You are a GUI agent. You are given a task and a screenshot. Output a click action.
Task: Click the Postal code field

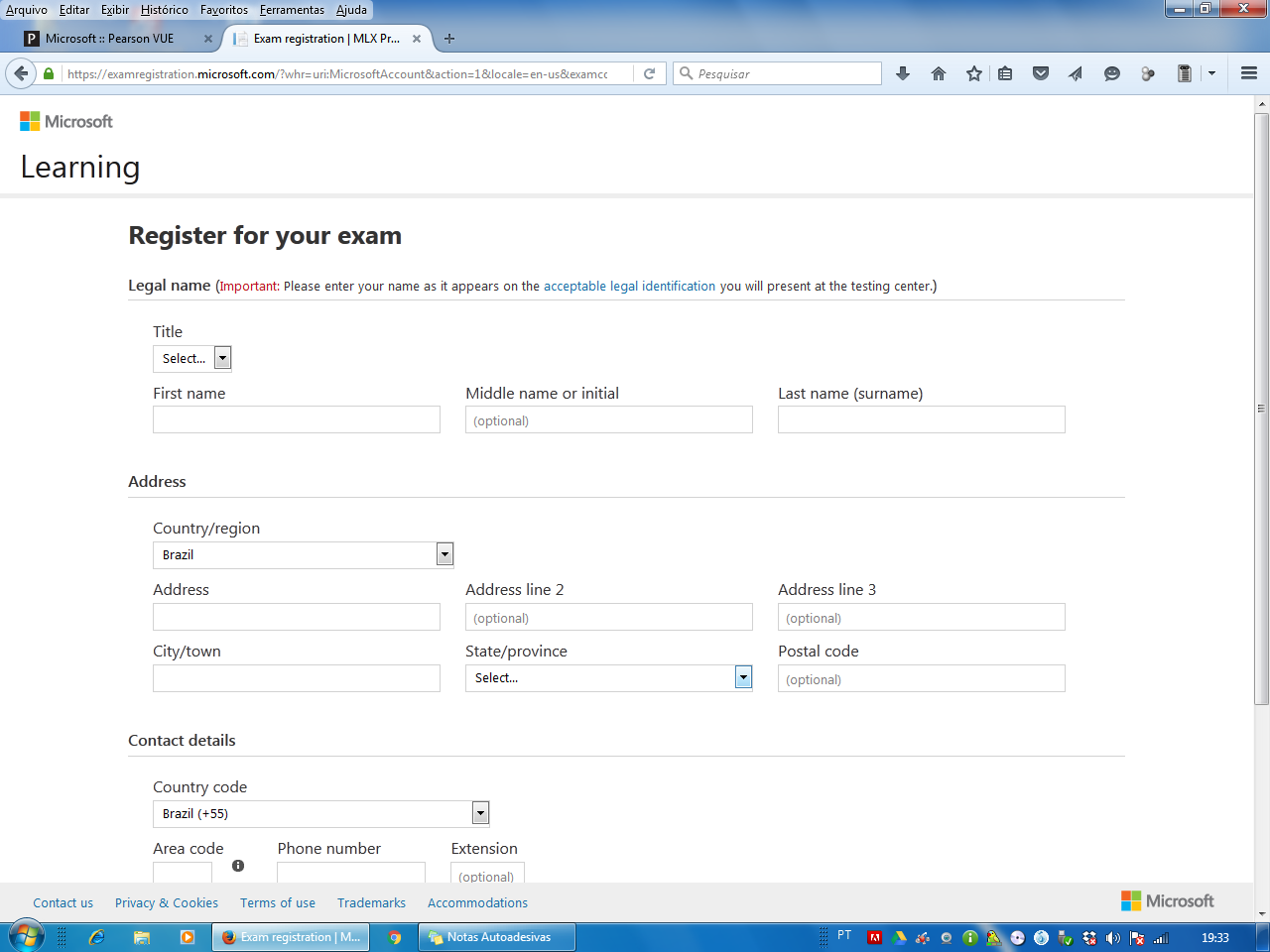(x=922, y=678)
